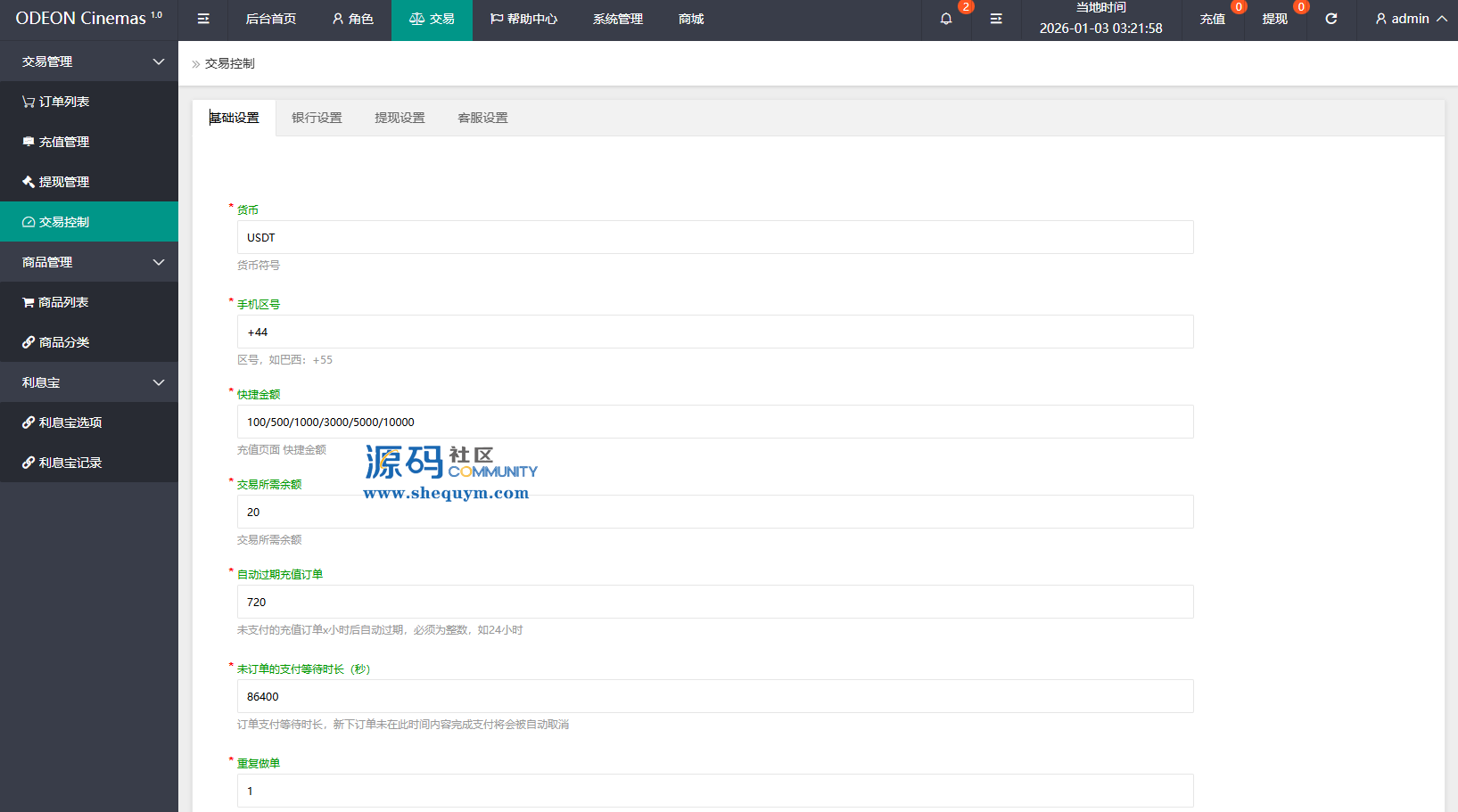1458x812 pixels.
Task: Switch to the 银行设置 tab
Action: pyautogui.click(x=317, y=118)
